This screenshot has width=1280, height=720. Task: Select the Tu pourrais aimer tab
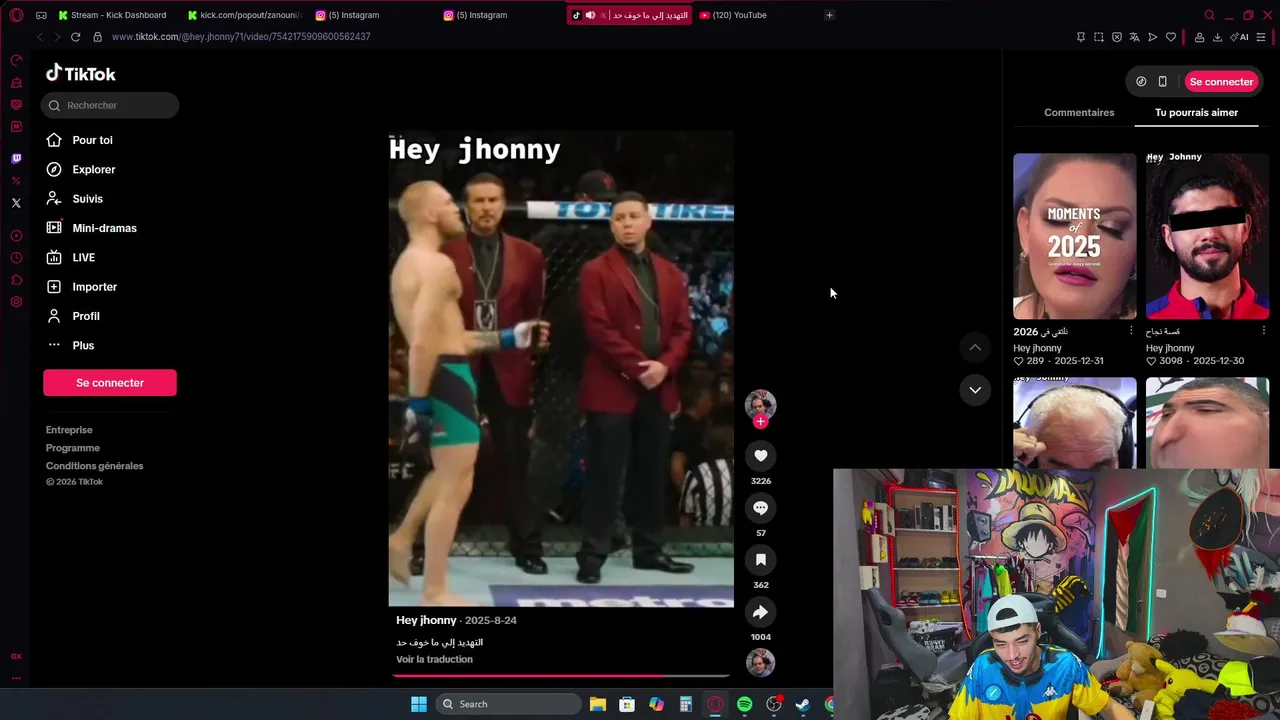pos(1196,113)
